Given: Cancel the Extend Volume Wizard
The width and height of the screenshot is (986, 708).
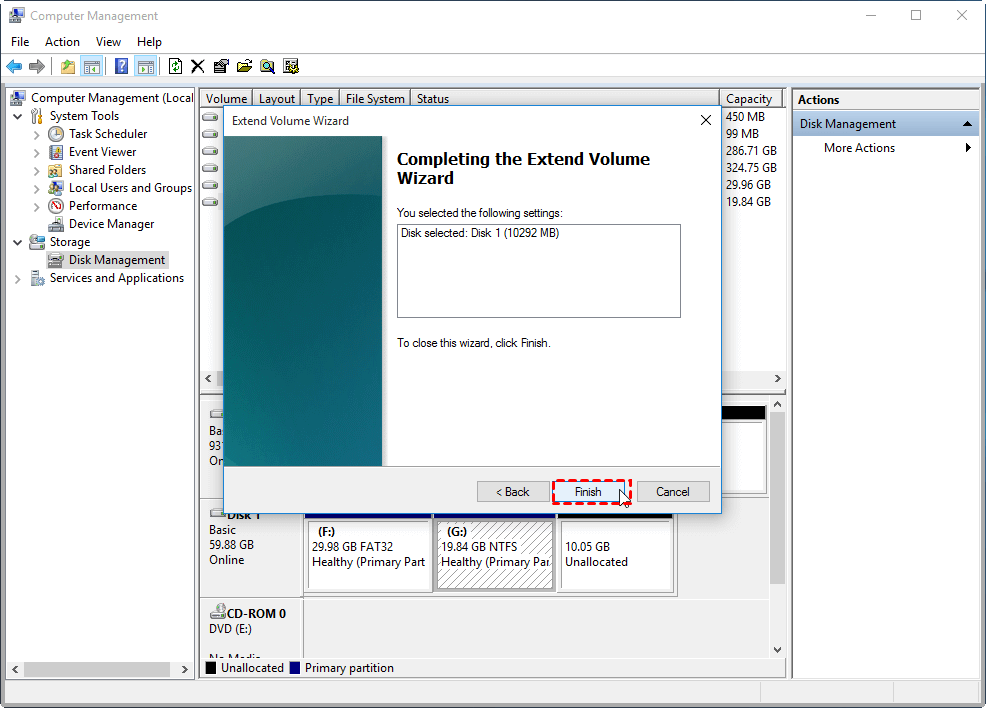Looking at the screenshot, I should (673, 492).
